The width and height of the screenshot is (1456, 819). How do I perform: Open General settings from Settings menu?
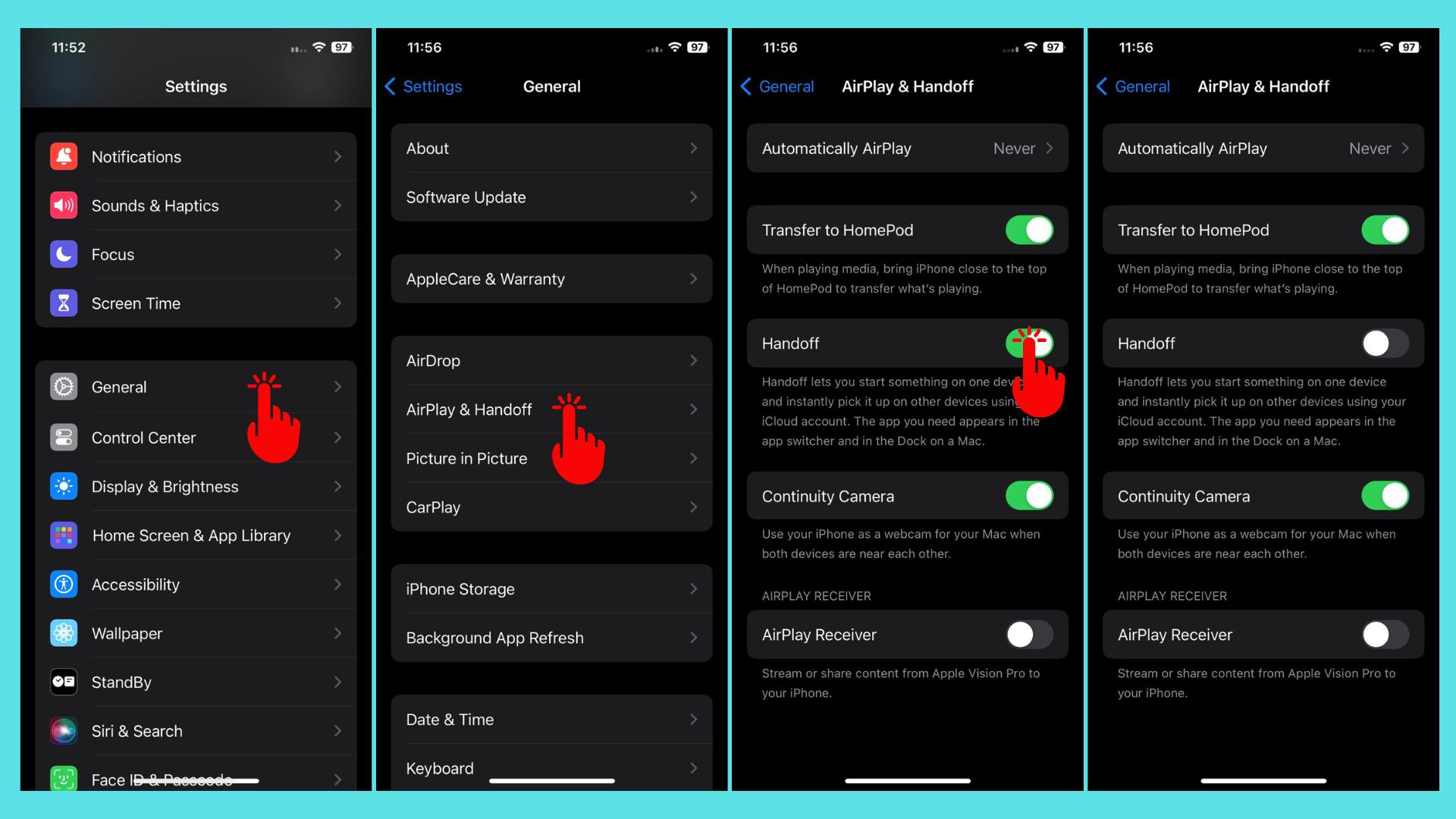[195, 386]
